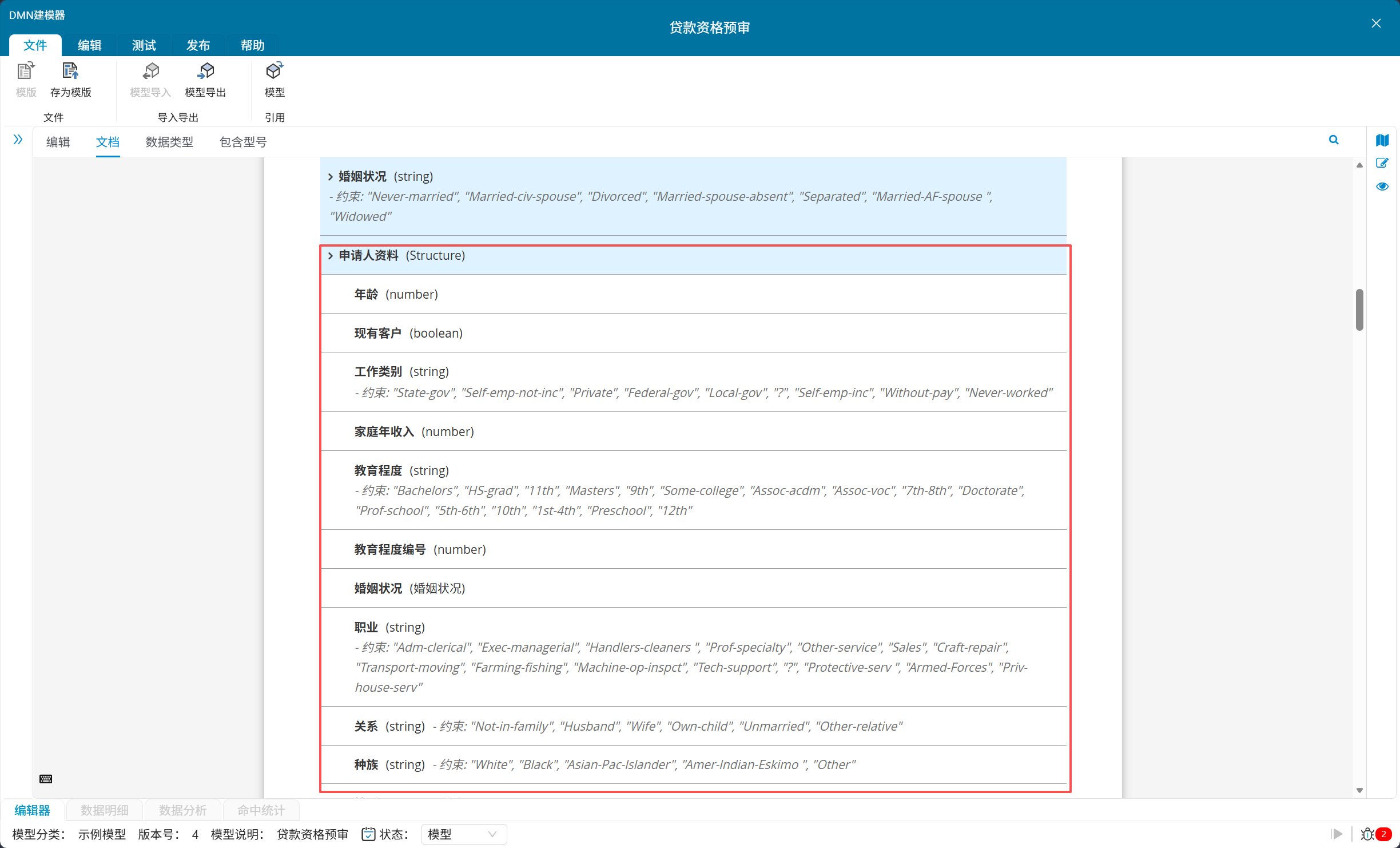Click the 存为模版 save-as-template icon
The height and width of the screenshot is (848, 1400).
(70, 72)
